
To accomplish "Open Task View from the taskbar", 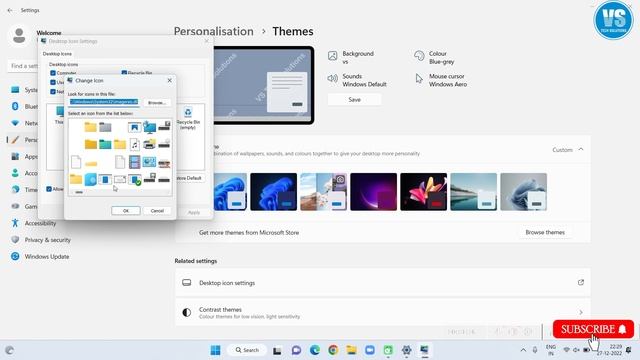I will pos(277,350).
